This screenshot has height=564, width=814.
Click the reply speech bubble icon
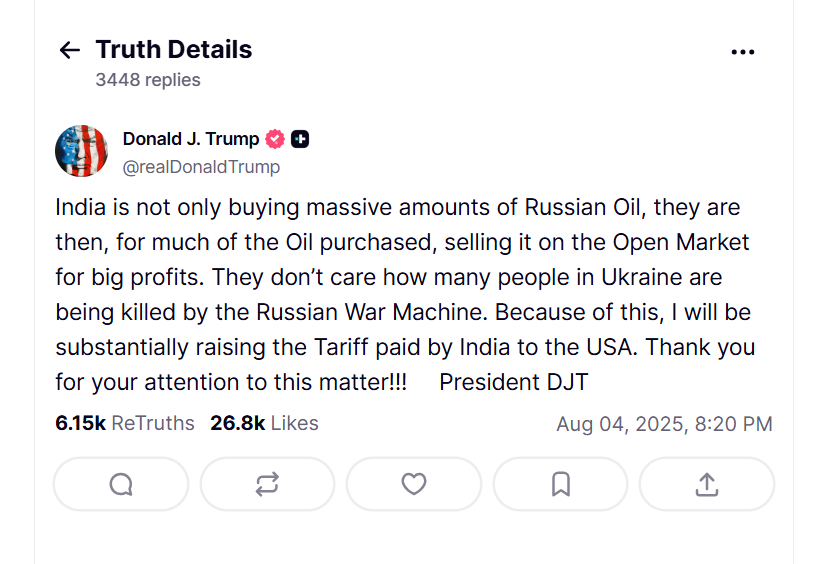[121, 484]
